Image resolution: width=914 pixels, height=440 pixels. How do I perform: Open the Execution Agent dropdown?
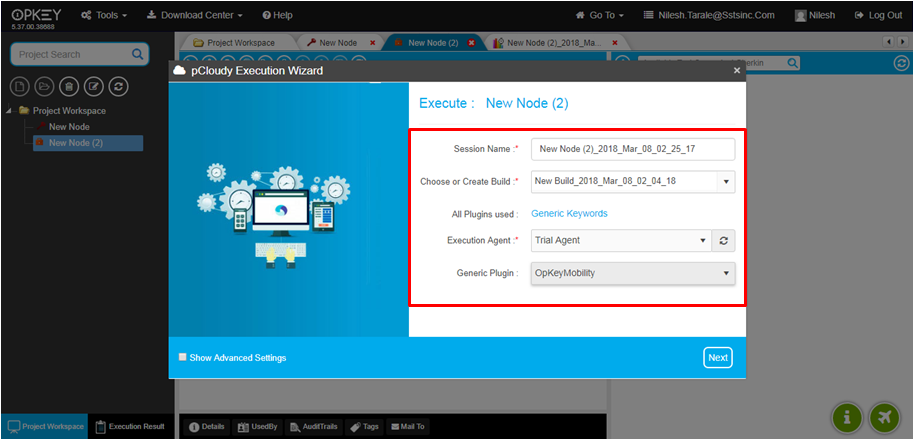coord(702,240)
